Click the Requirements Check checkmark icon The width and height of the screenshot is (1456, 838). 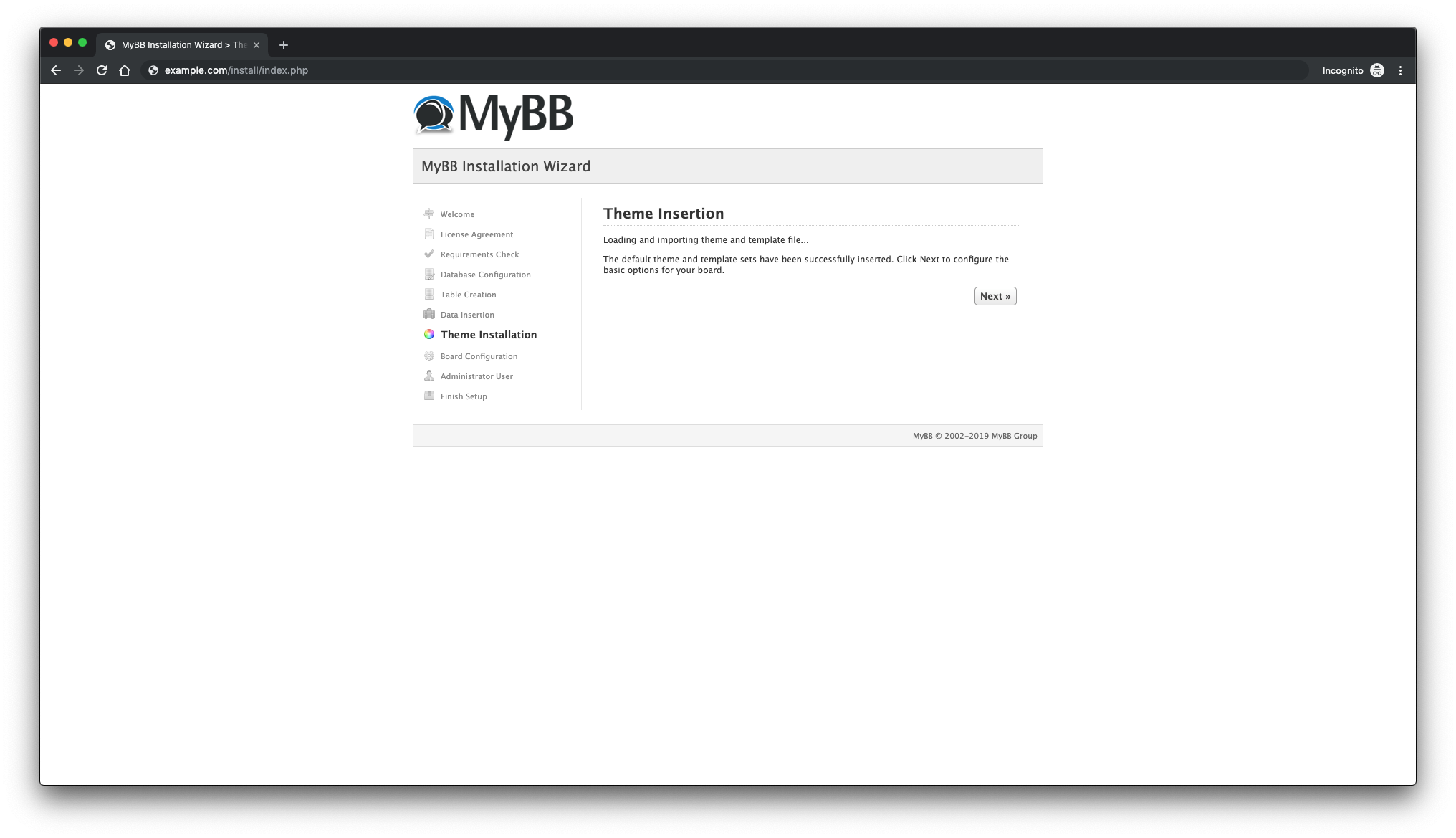(x=428, y=254)
